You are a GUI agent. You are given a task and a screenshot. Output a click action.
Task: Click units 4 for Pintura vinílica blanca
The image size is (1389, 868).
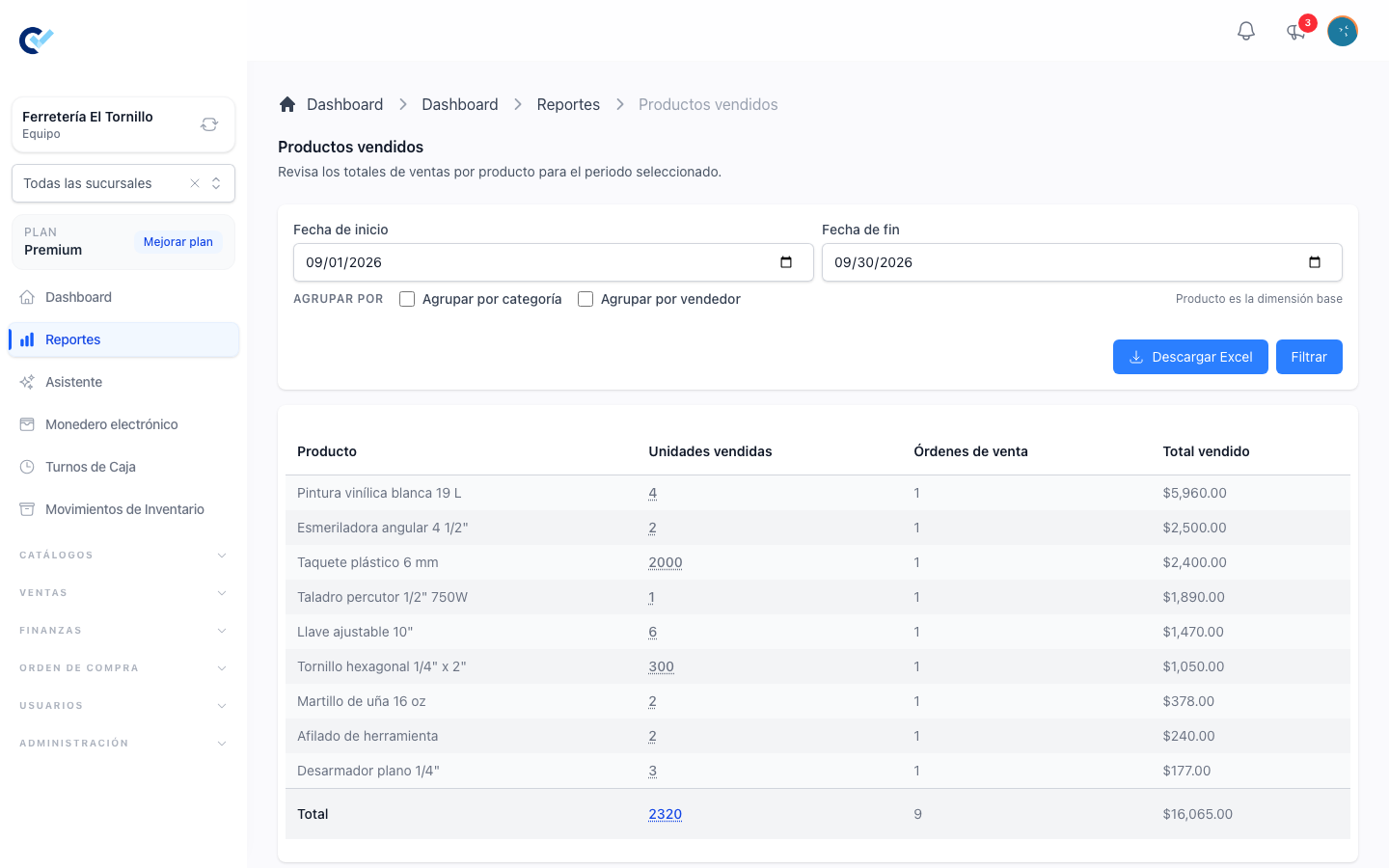point(653,493)
